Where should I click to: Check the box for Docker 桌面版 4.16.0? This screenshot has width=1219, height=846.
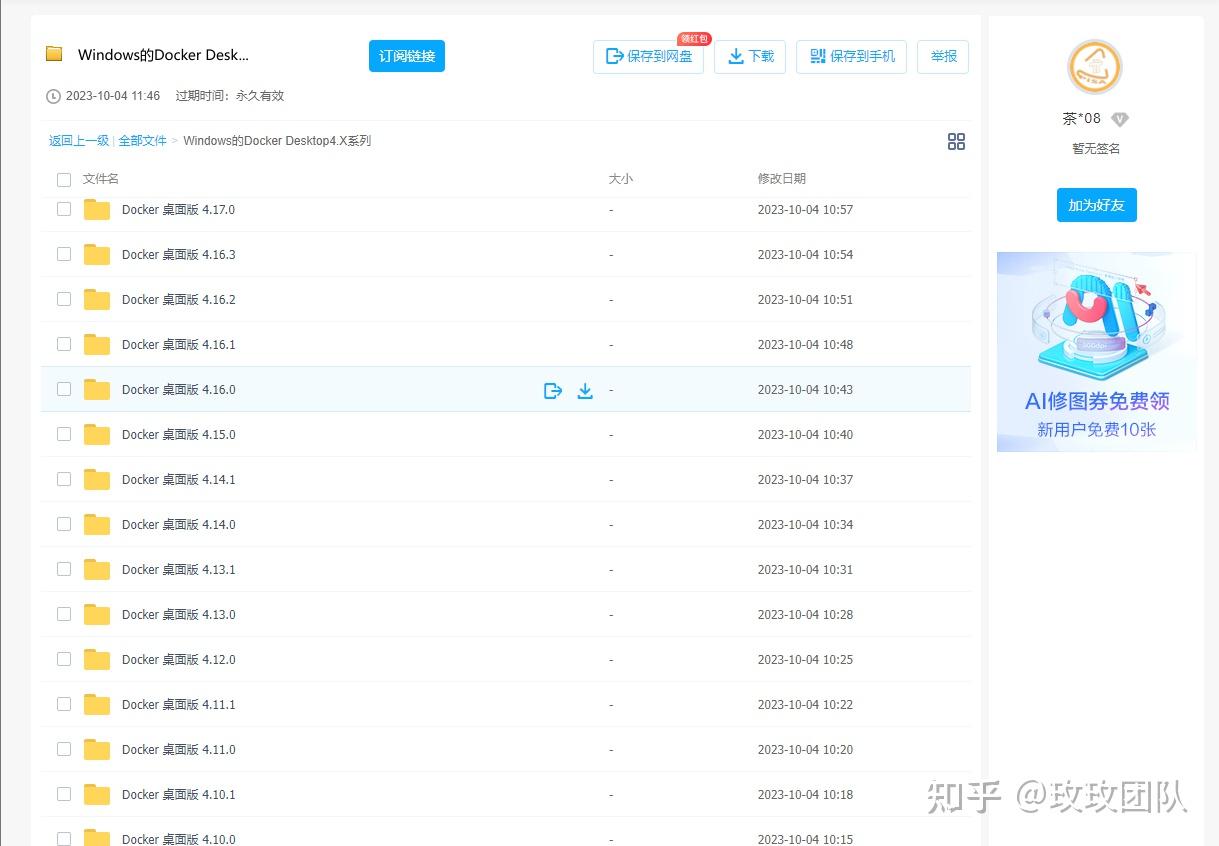click(64, 389)
